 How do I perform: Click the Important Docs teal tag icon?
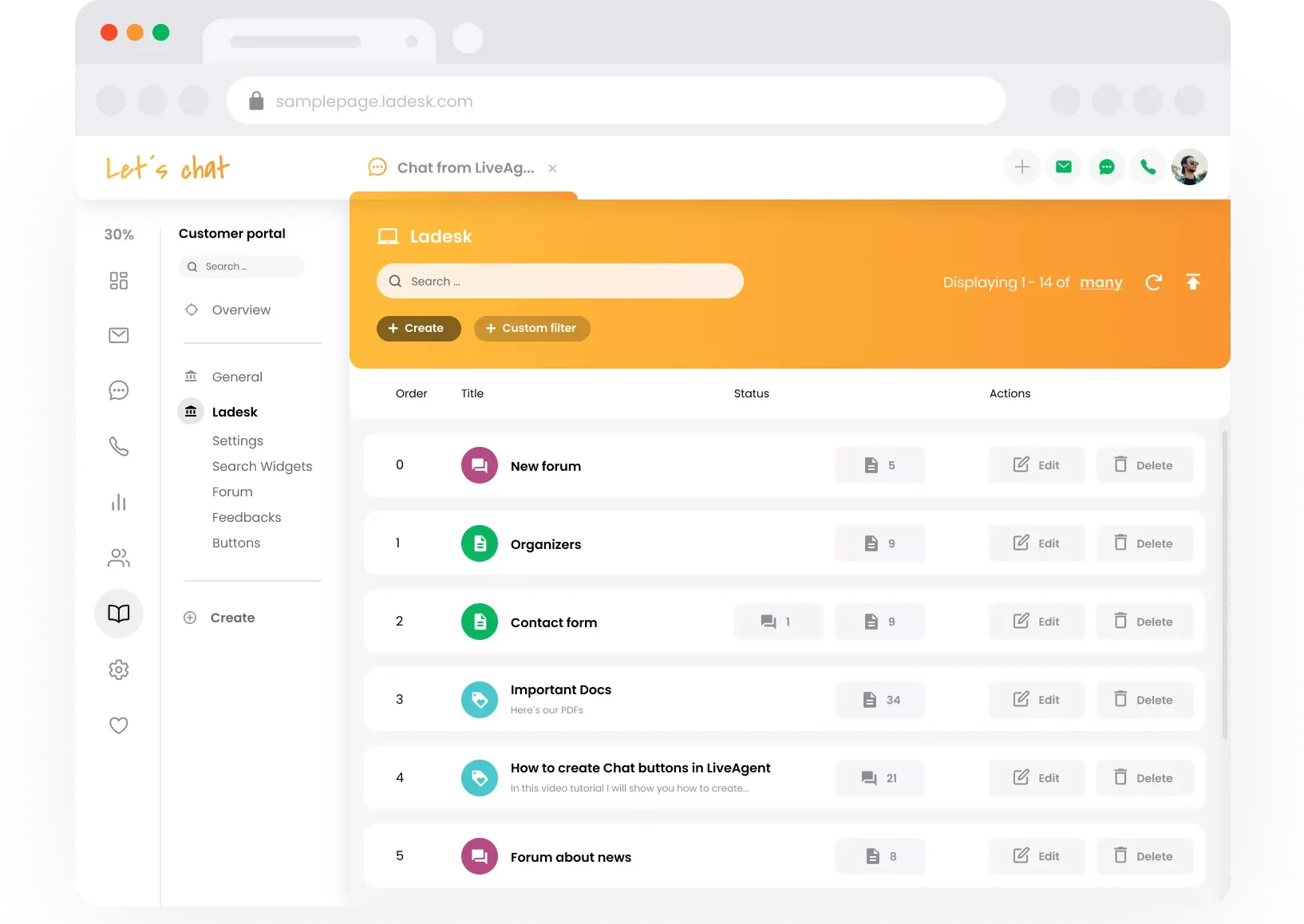click(480, 700)
